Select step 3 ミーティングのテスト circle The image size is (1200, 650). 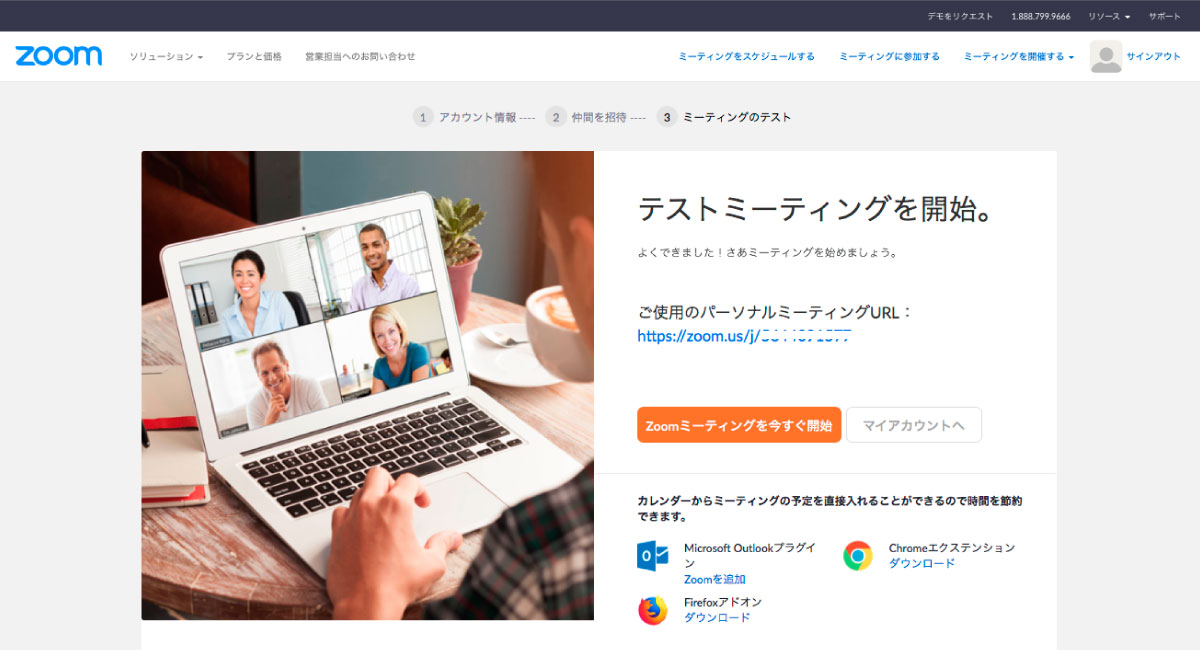(x=667, y=117)
